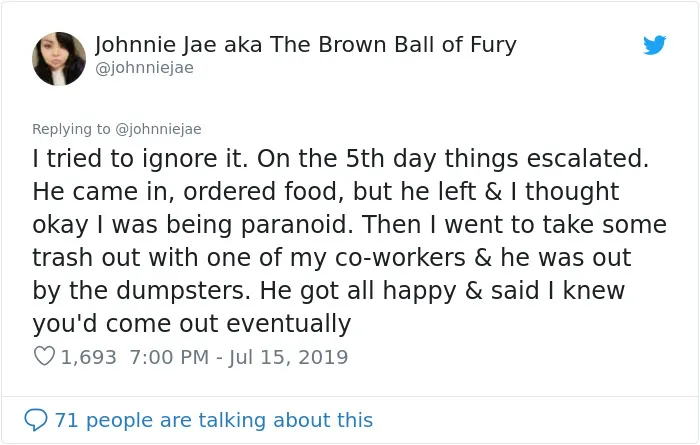The image size is (700, 445).
Task: Click the words 'The Brown Ball of Fury'
Action: [x=393, y=45]
